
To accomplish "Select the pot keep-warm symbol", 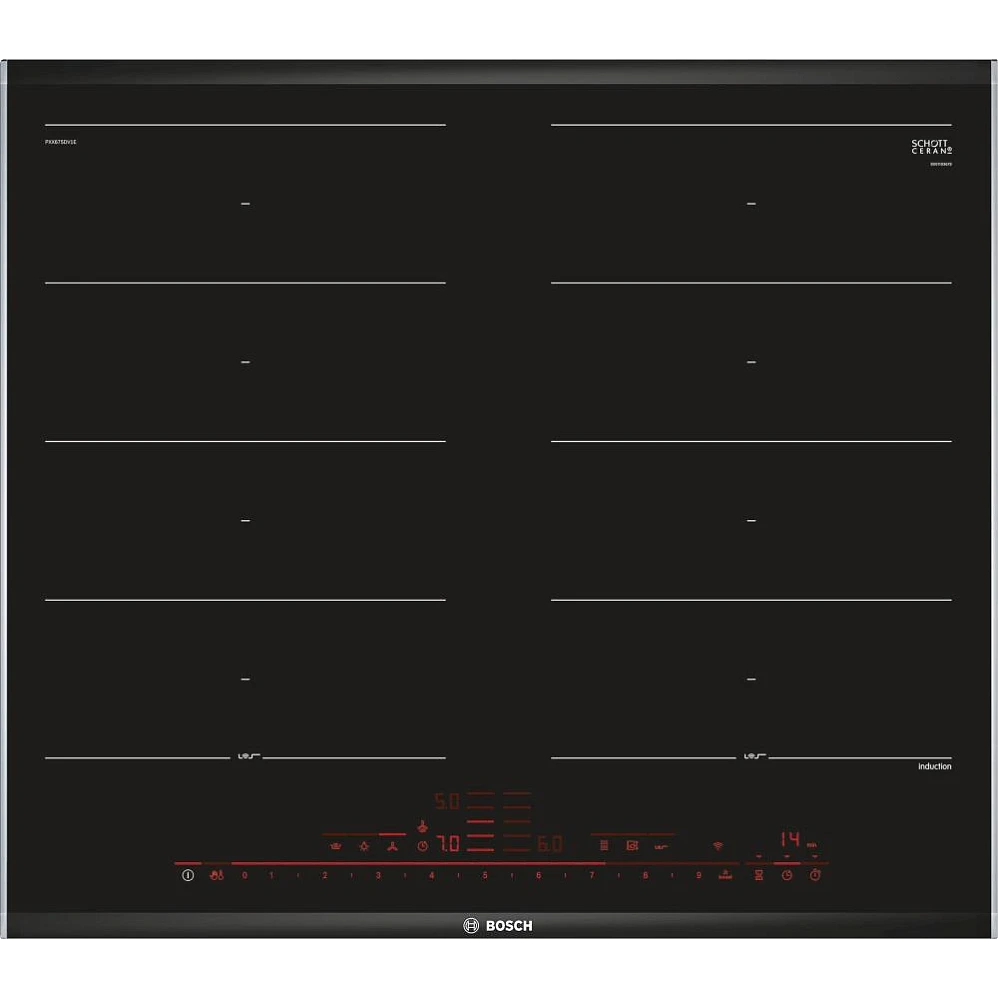I will (335, 846).
